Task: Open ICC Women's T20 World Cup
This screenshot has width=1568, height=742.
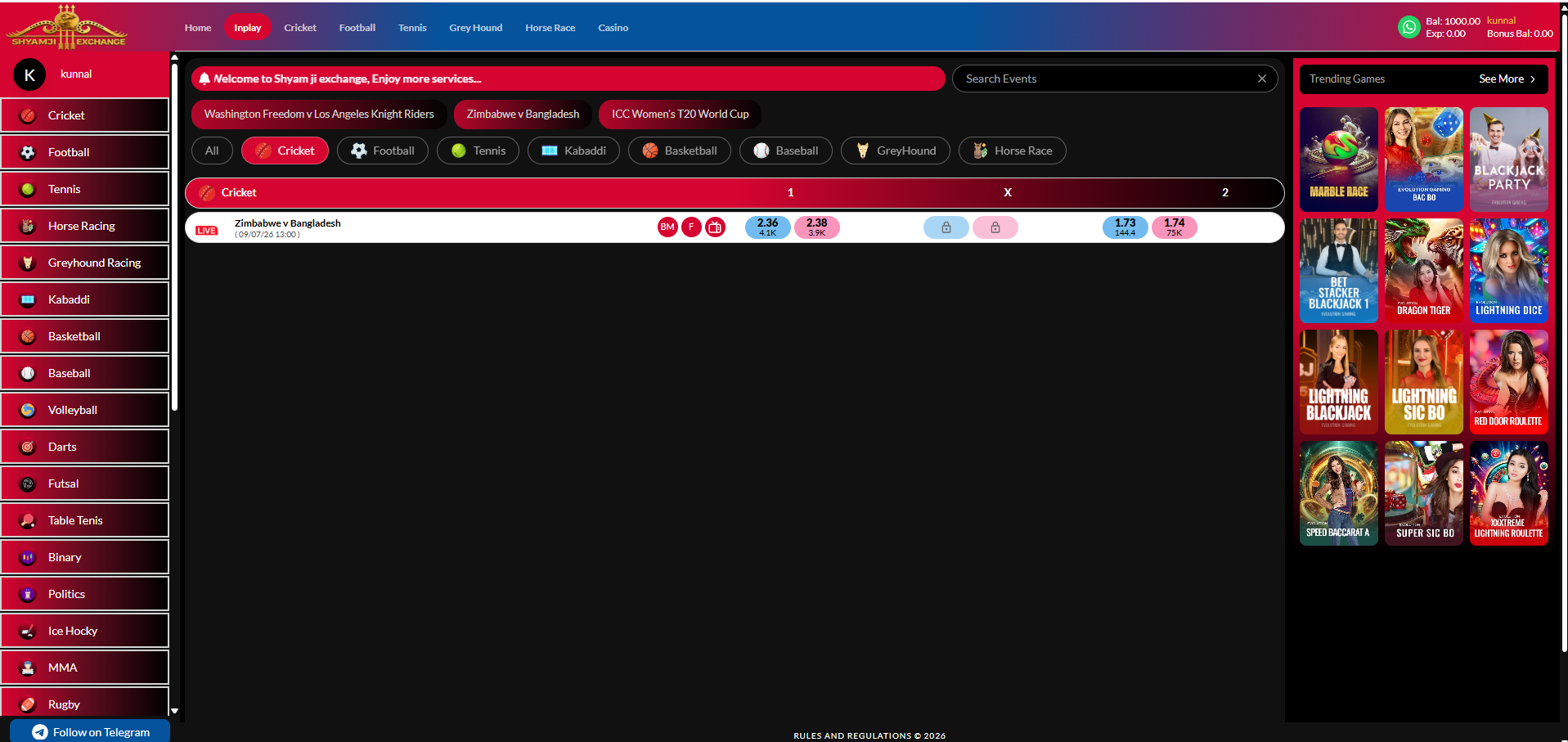Action: point(680,115)
